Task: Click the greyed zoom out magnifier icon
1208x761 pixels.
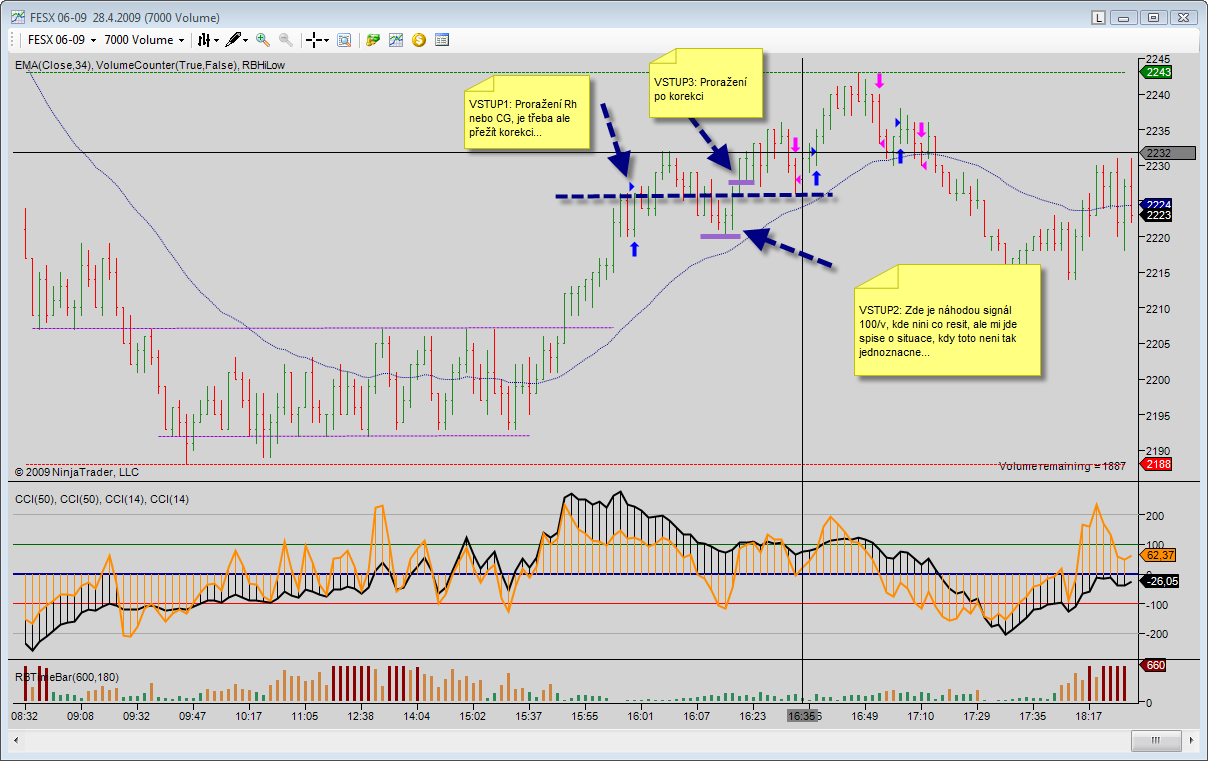Action: pyautogui.click(x=286, y=40)
